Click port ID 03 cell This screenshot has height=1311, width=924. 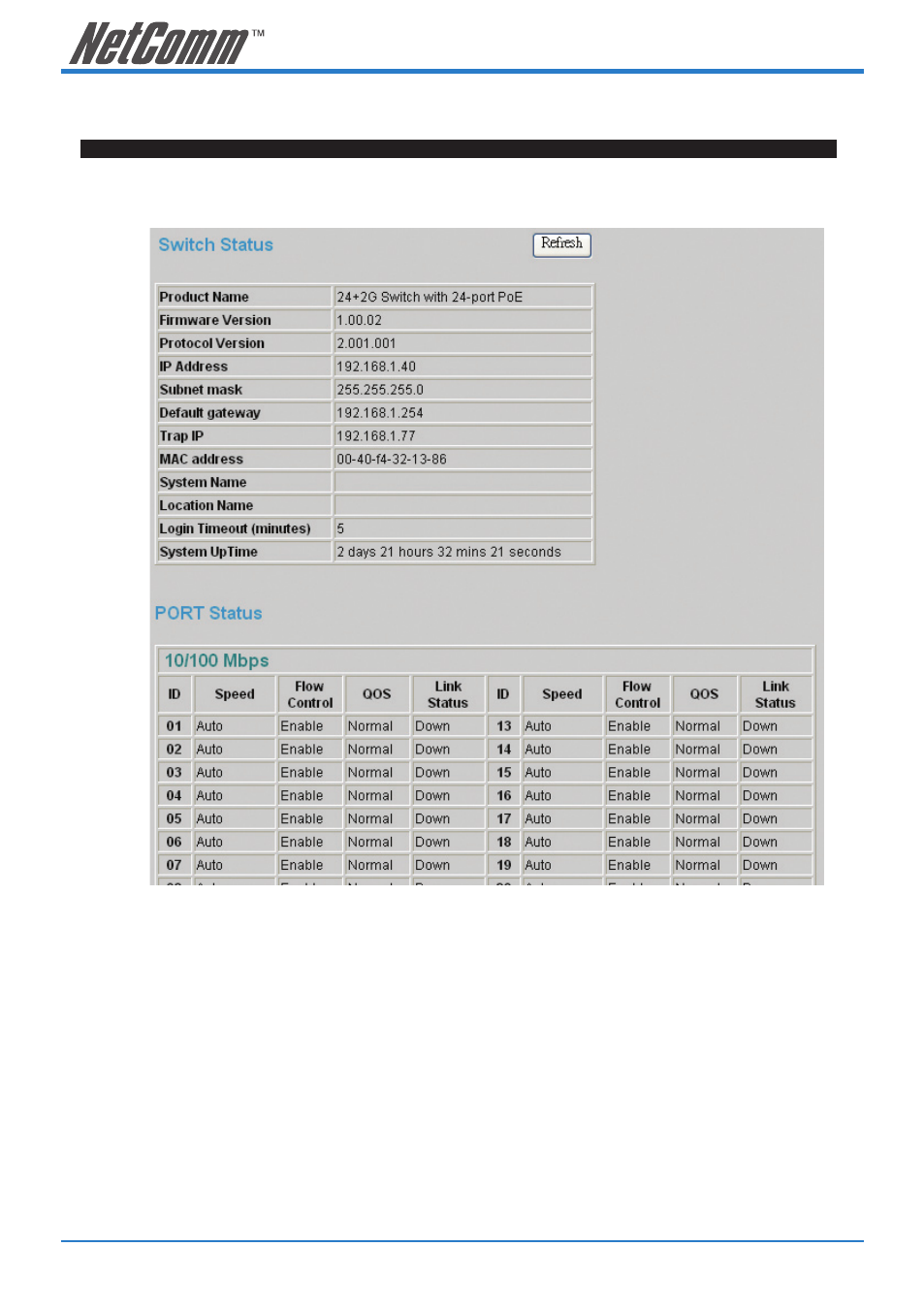[175, 773]
